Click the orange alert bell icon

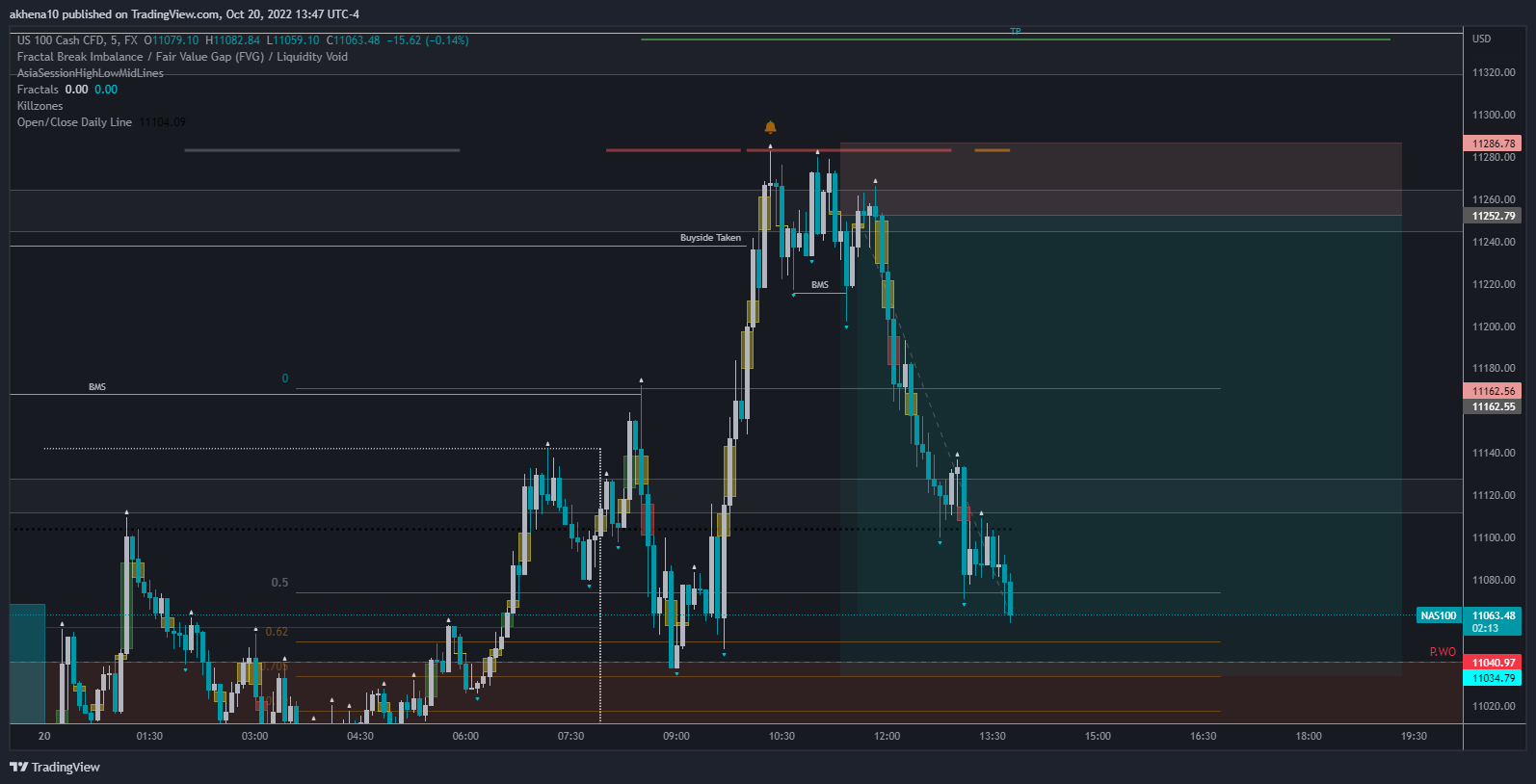tap(770, 127)
